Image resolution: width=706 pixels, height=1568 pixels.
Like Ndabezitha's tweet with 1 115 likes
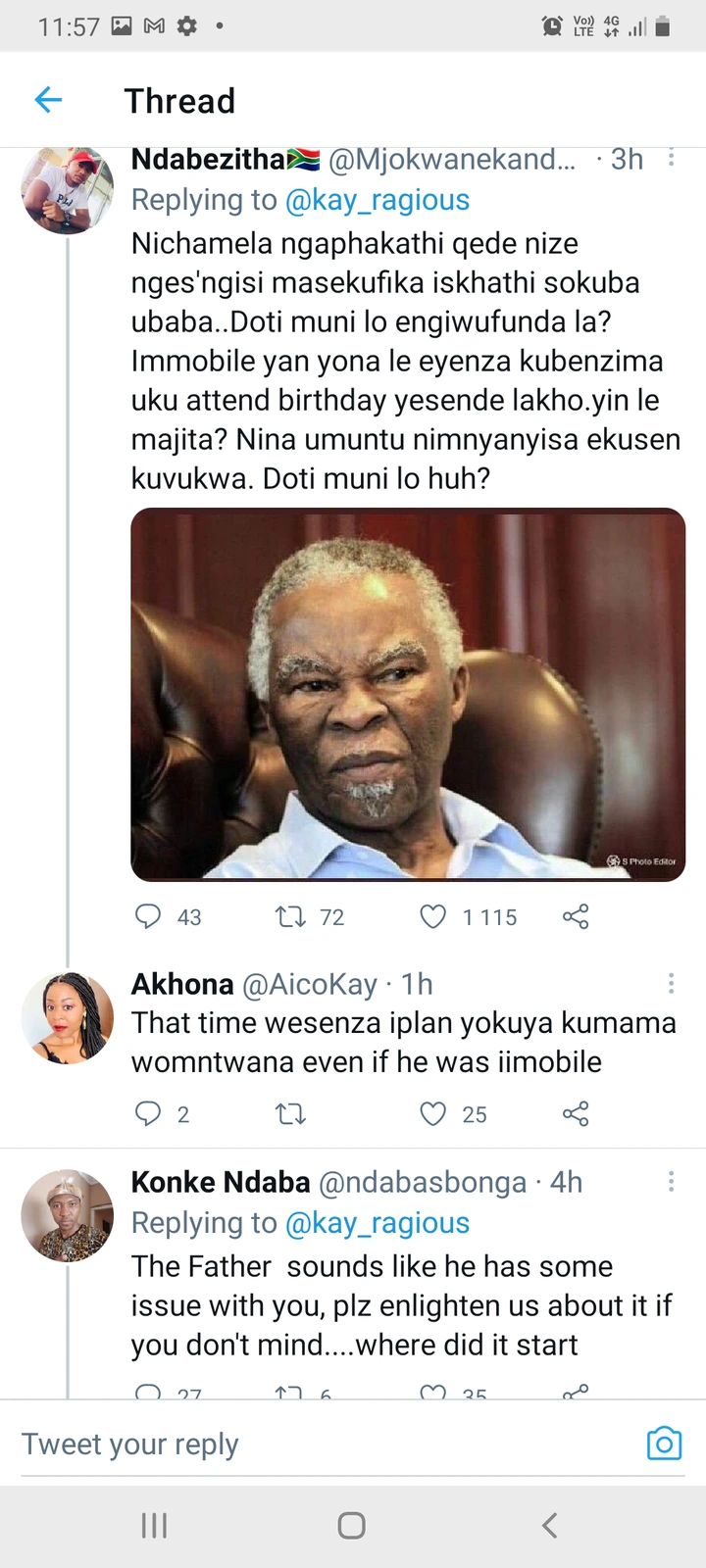pyautogui.click(x=433, y=916)
